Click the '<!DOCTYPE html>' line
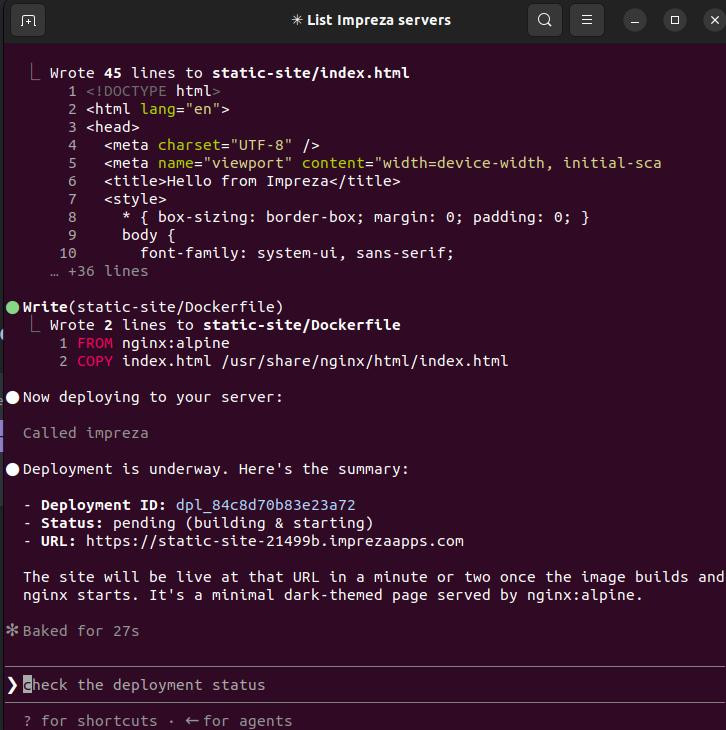This screenshot has width=726, height=730. tap(153, 91)
